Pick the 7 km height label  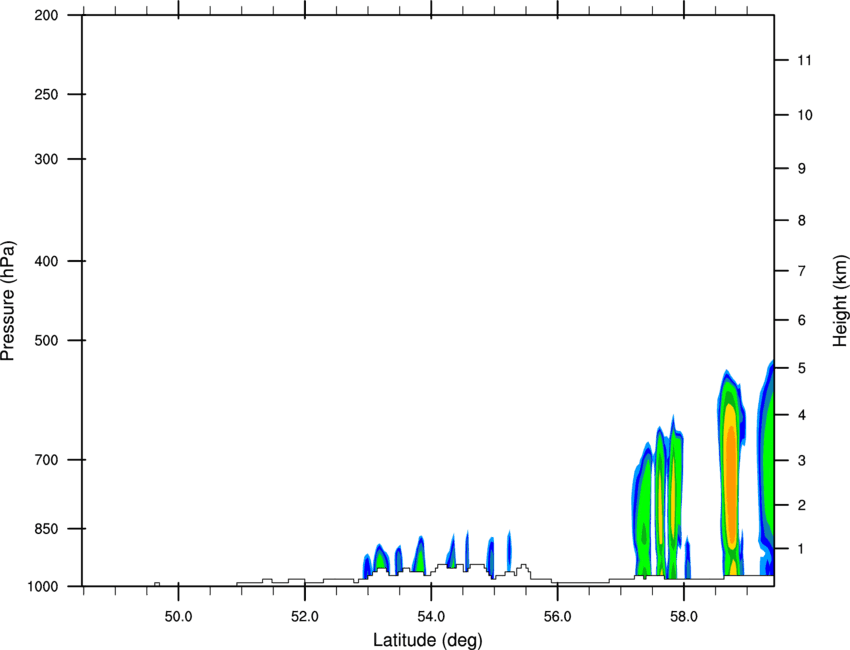(x=802, y=271)
